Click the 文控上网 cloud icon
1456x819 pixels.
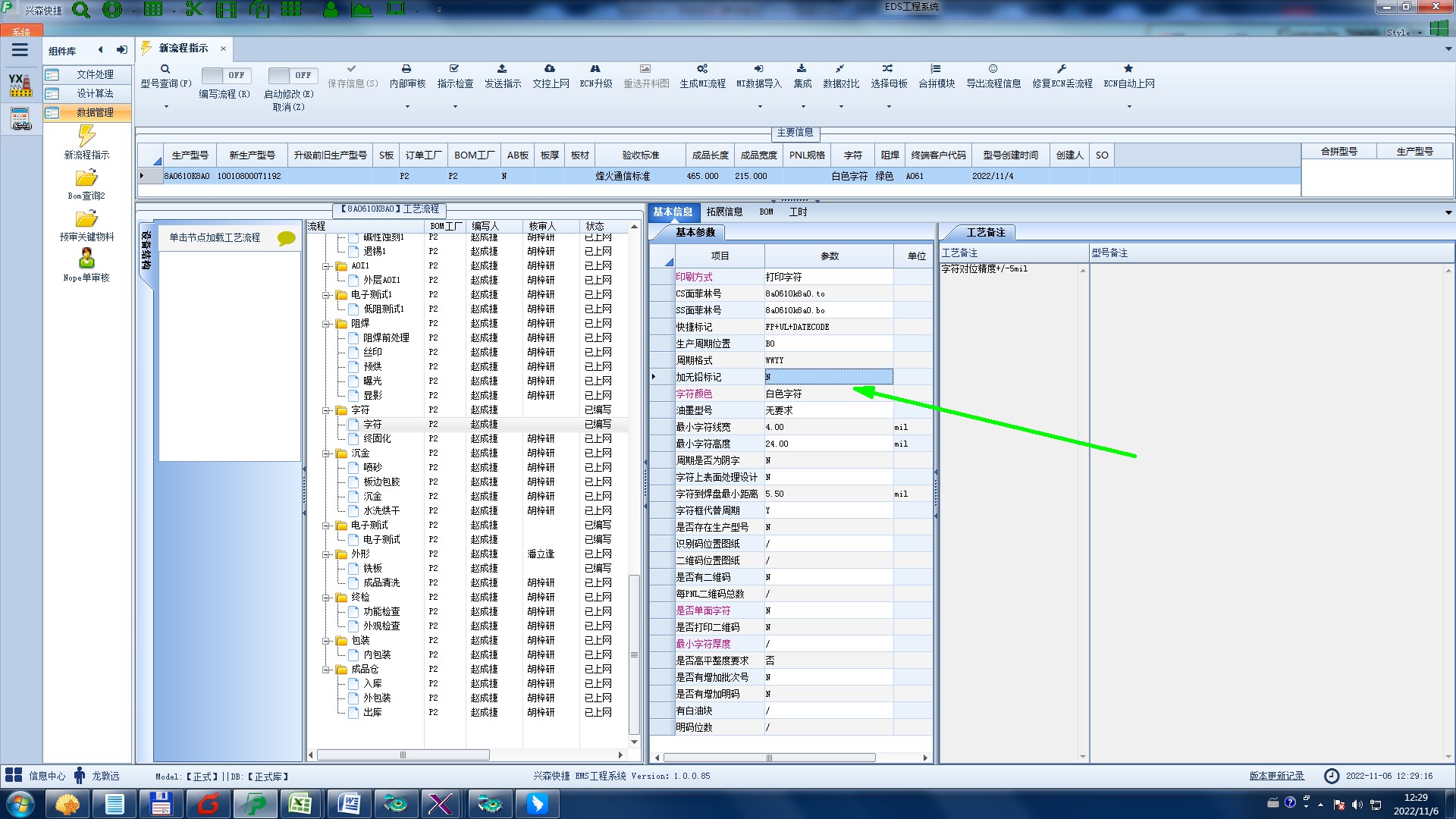[550, 69]
